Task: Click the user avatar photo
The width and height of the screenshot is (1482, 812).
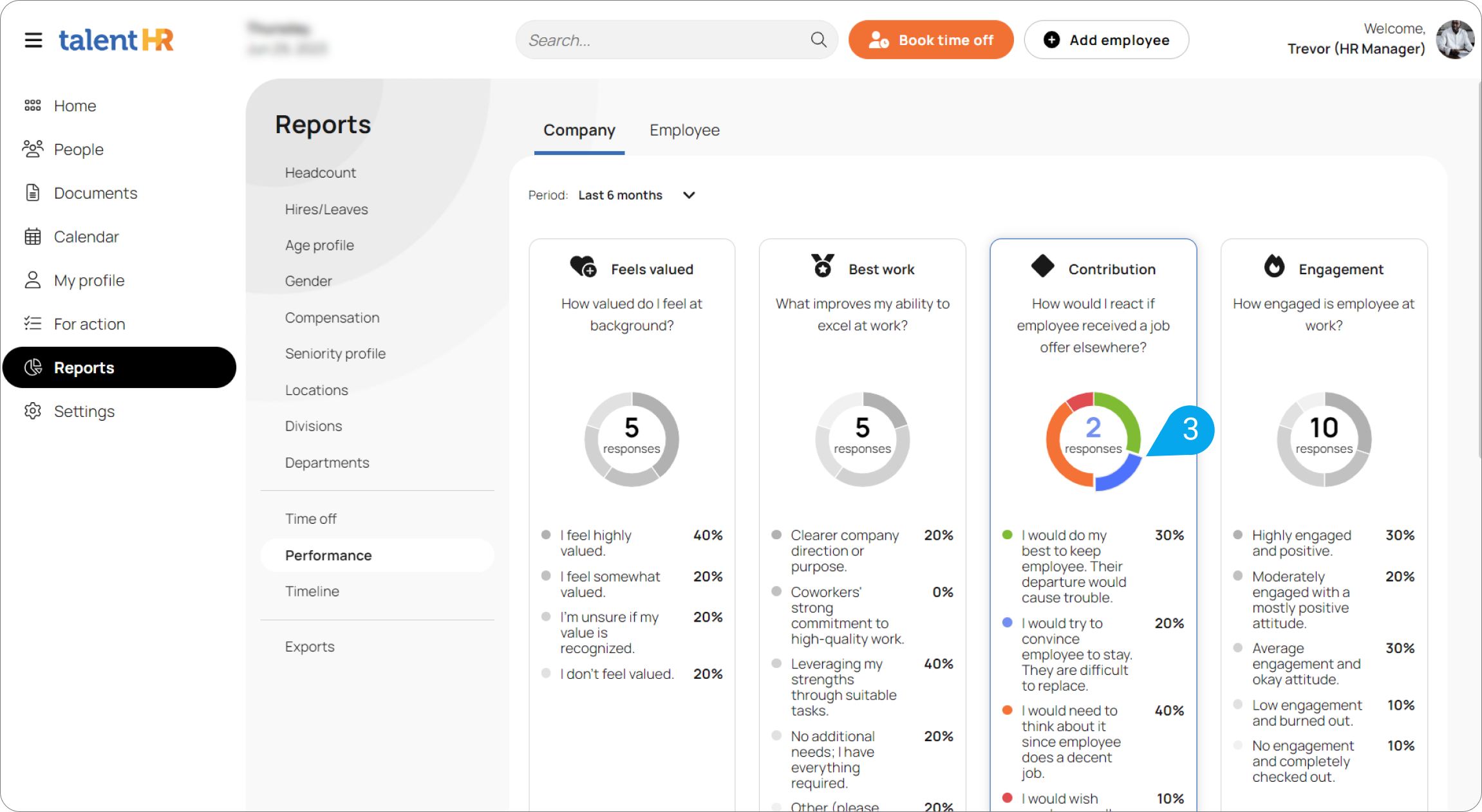Action: (1454, 39)
